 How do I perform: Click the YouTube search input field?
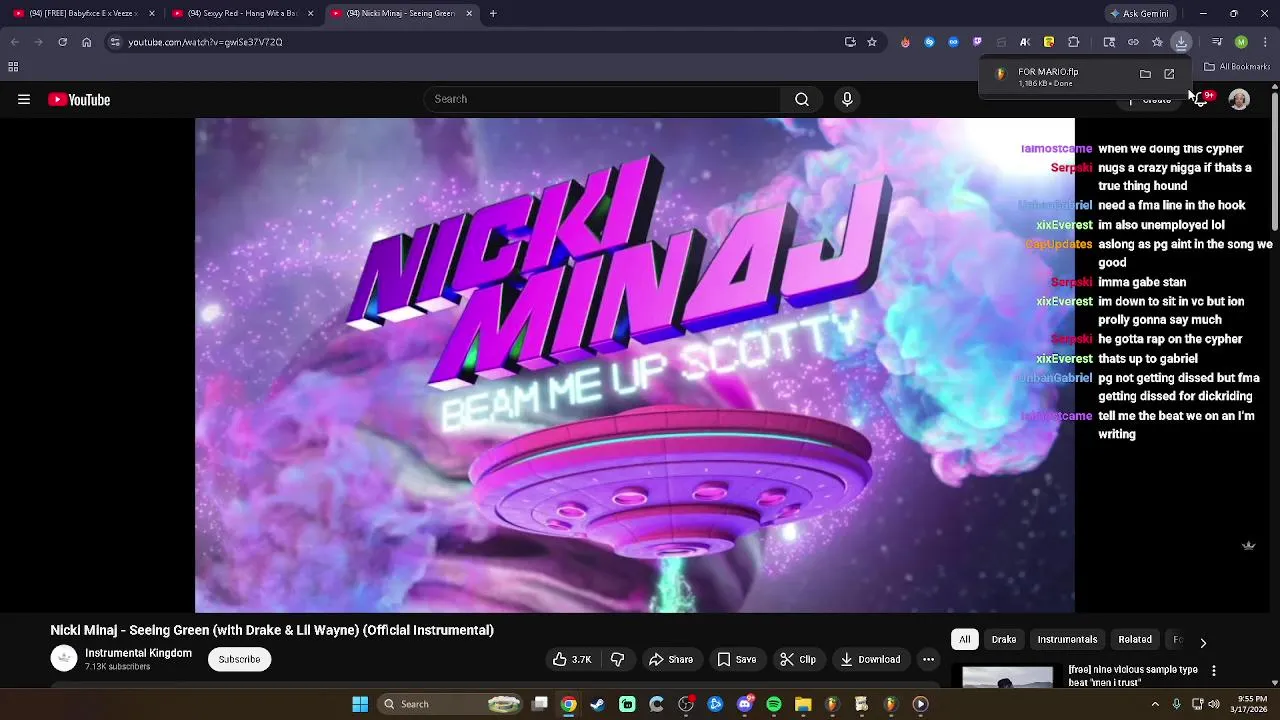tap(602, 99)
